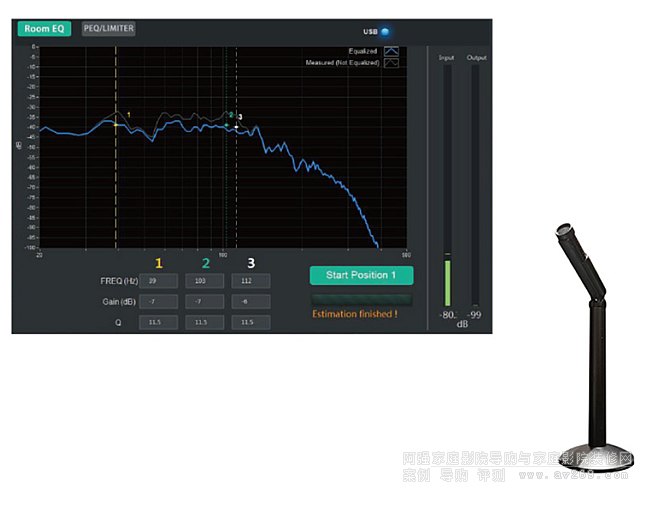Select filter 3 FREQ field showing 112
This screenshot has width=650, height=506.
click(251, 281)
